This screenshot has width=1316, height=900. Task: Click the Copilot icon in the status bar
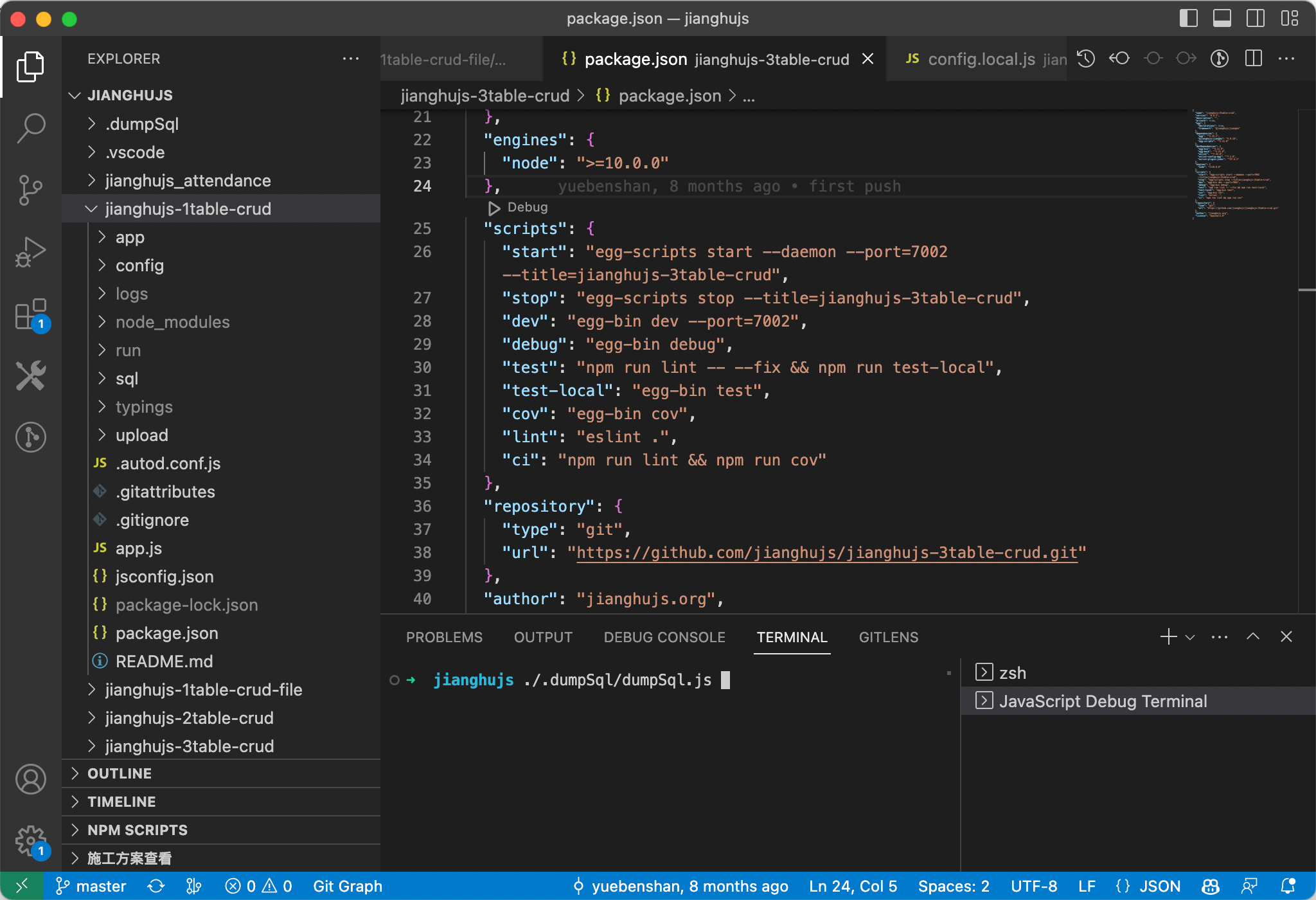[1209, 885]
